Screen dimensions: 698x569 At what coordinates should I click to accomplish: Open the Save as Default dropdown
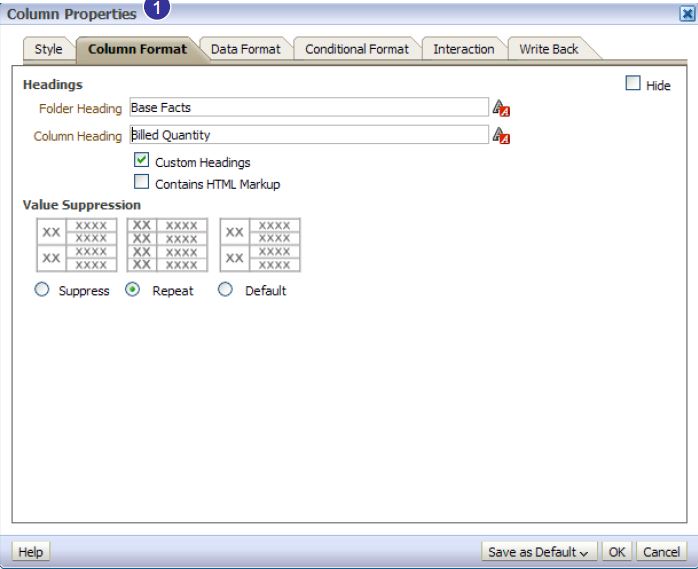[x=539, y=552]
